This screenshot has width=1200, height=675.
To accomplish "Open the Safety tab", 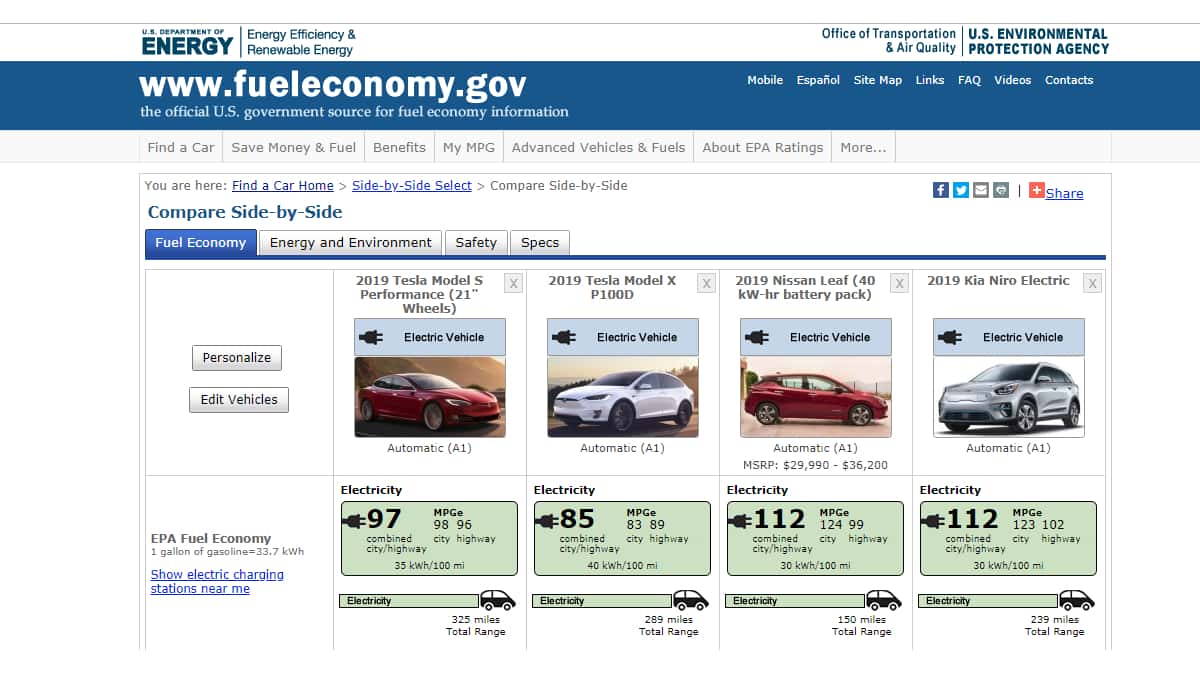I will (476, 243).
